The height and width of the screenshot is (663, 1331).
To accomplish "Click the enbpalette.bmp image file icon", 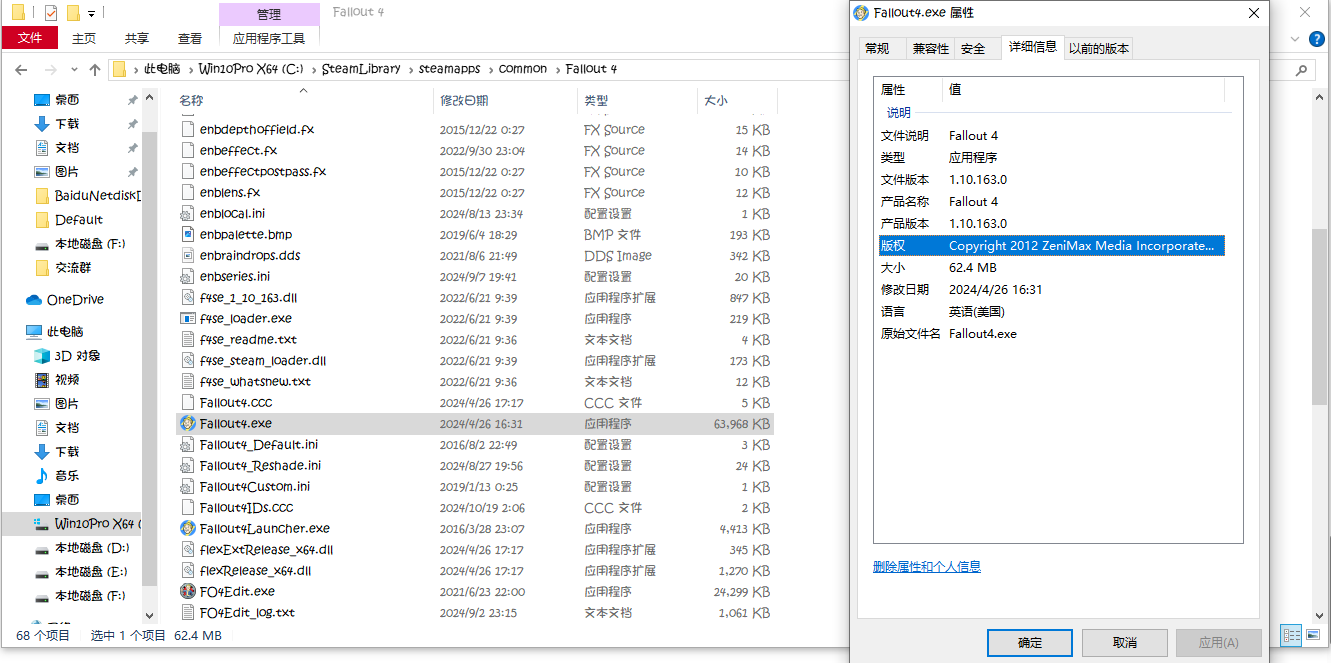I will coord(187,234).
